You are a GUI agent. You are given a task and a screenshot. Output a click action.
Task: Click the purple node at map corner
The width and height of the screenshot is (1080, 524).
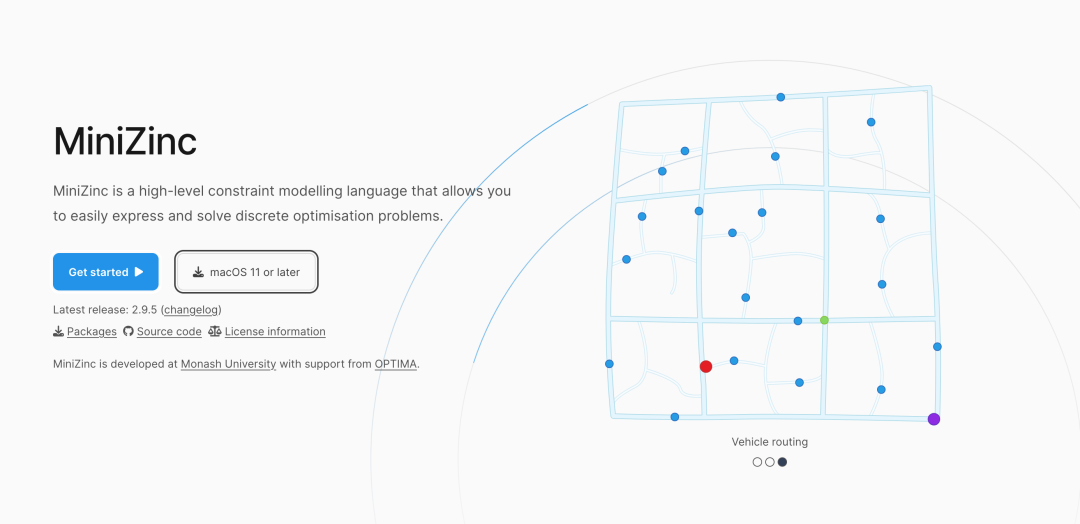pos(934,419)
